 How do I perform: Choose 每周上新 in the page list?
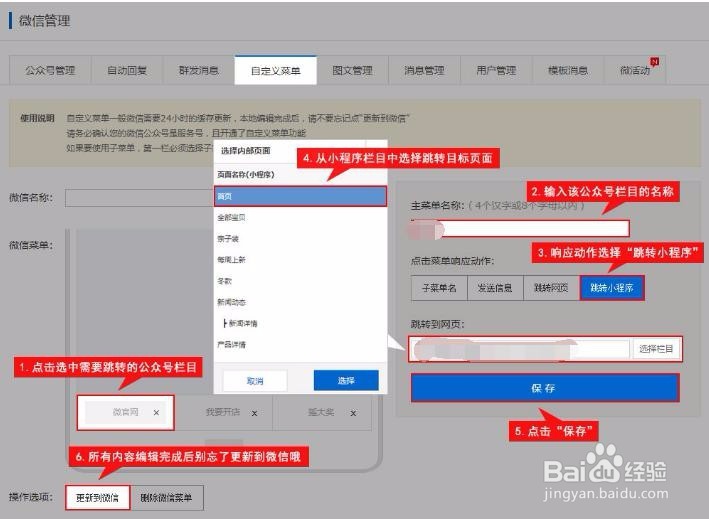[300, 260]
